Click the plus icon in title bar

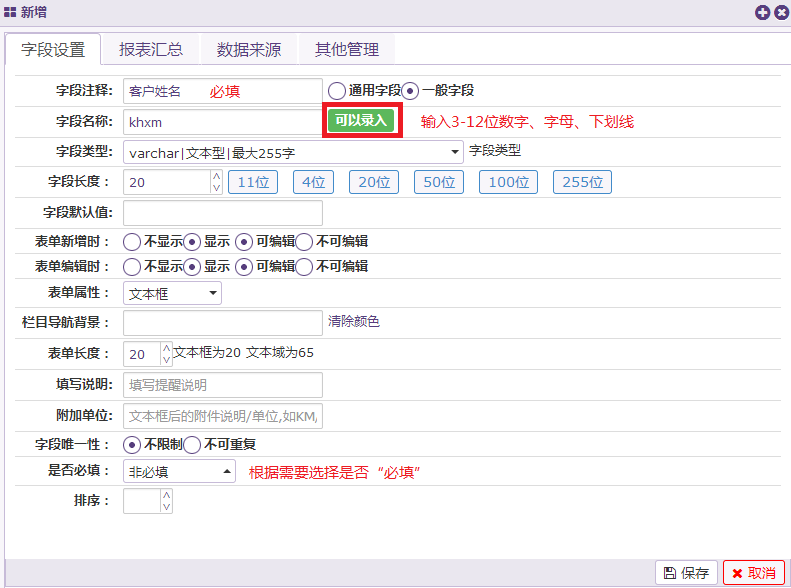click(x=763, y=12)
